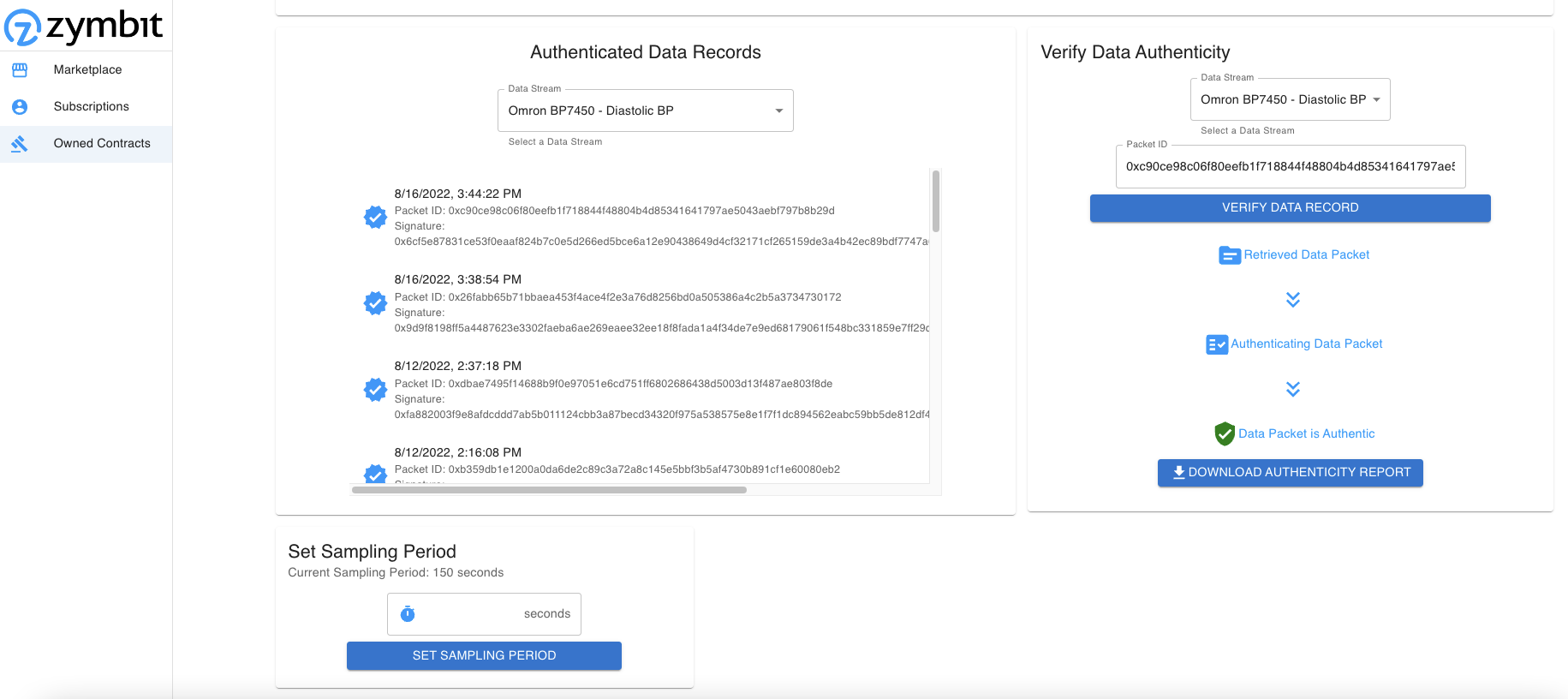Image resolution: width=1568 pixels, height=699 pixels.
Task: Click Authenticating Data Packet label
Action: 1306,344
